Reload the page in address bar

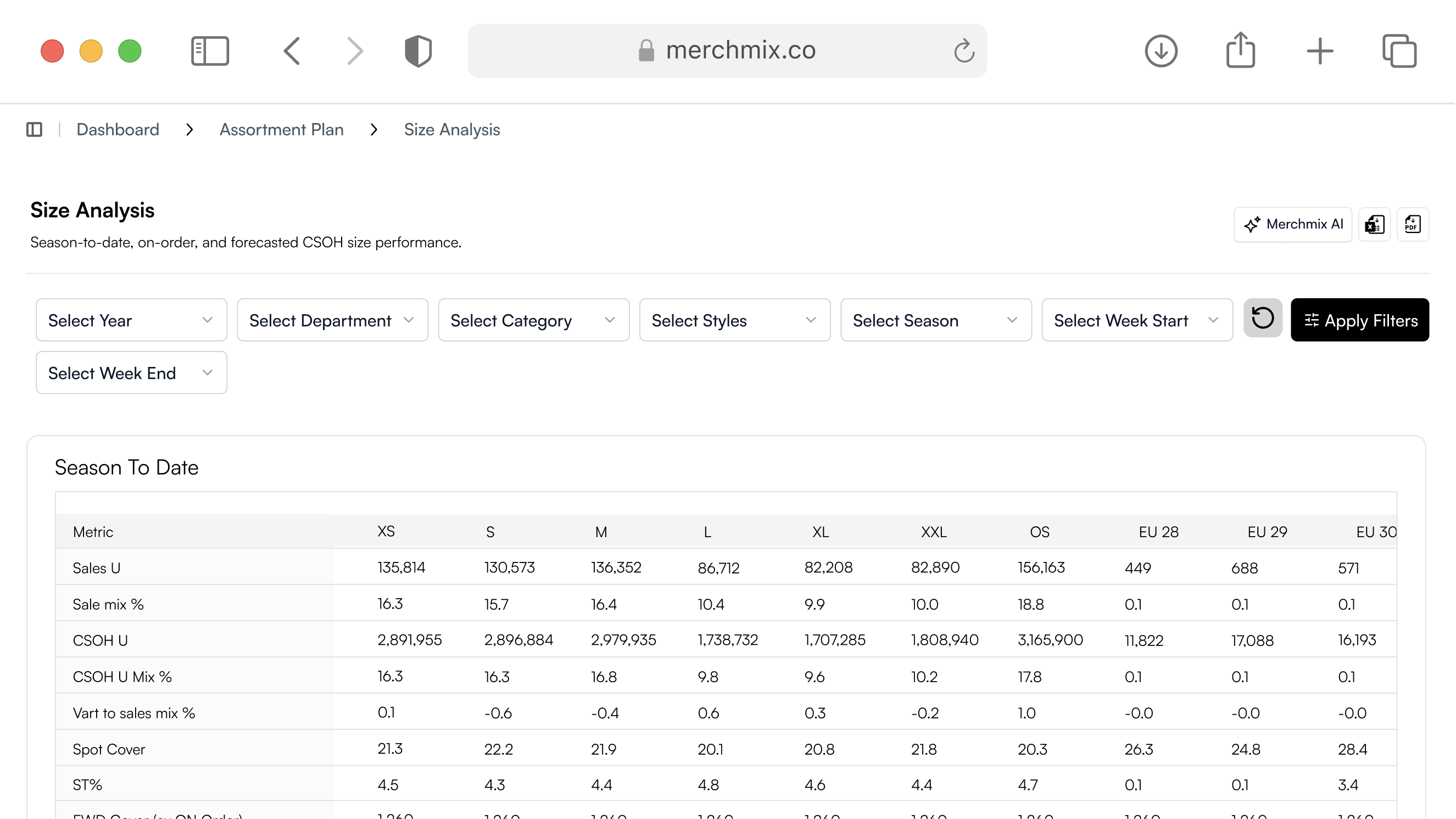pos(964,51)
